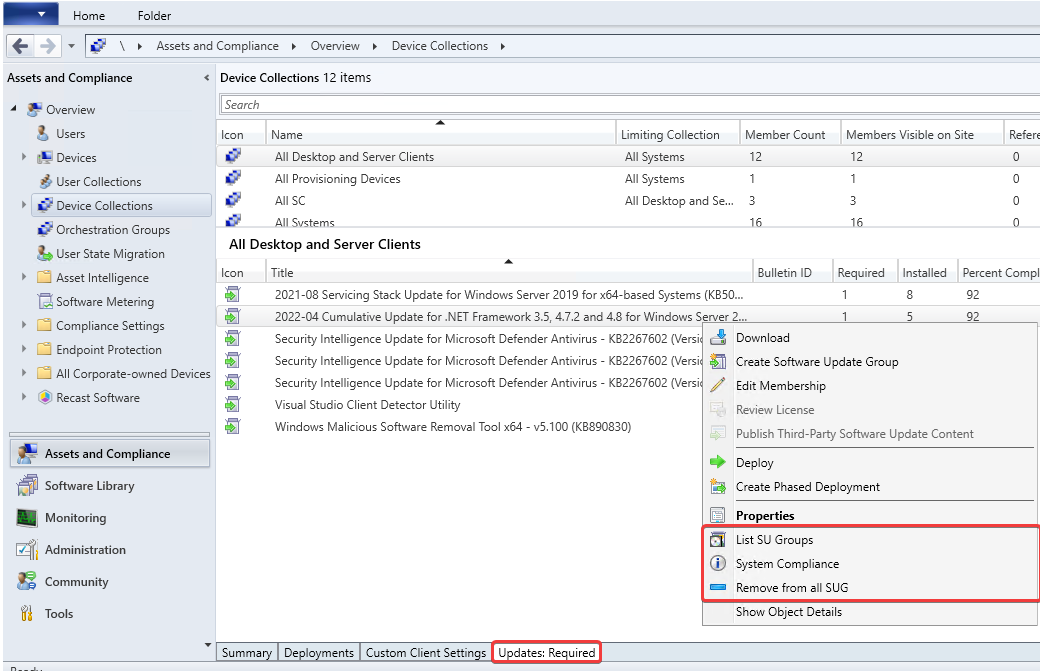Choose Deploy from the context menu

870,462
